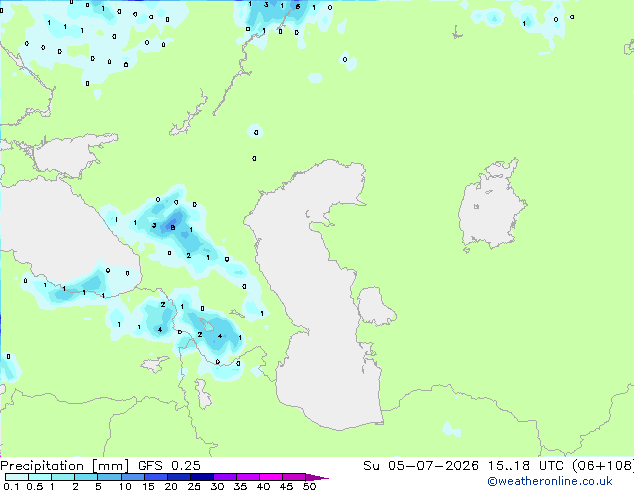Click the 2–5 mm legend swatch
The height and width of the screenshot is (490, 634).
[86, 477]
